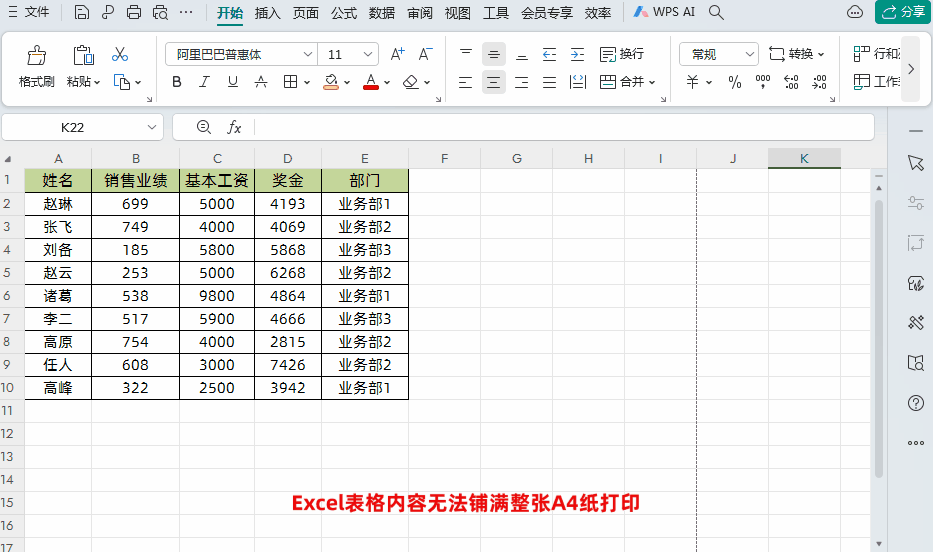
Task: Toggle Italic formatting
Action: pos(205,82)
